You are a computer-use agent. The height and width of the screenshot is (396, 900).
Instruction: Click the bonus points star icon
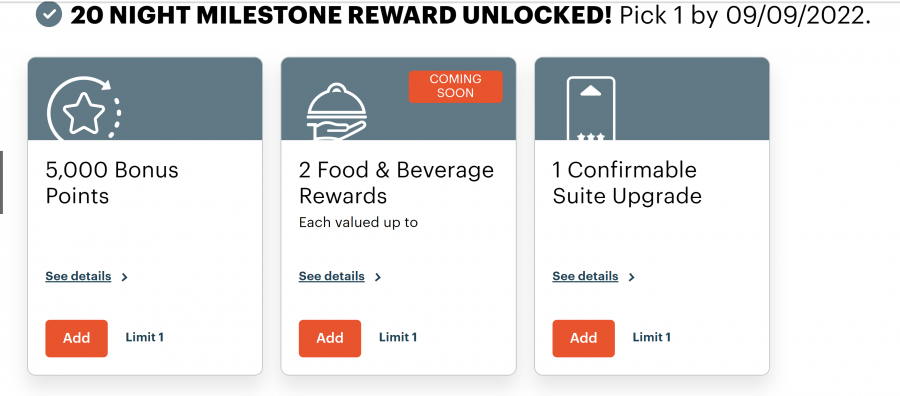coord(84,109)
